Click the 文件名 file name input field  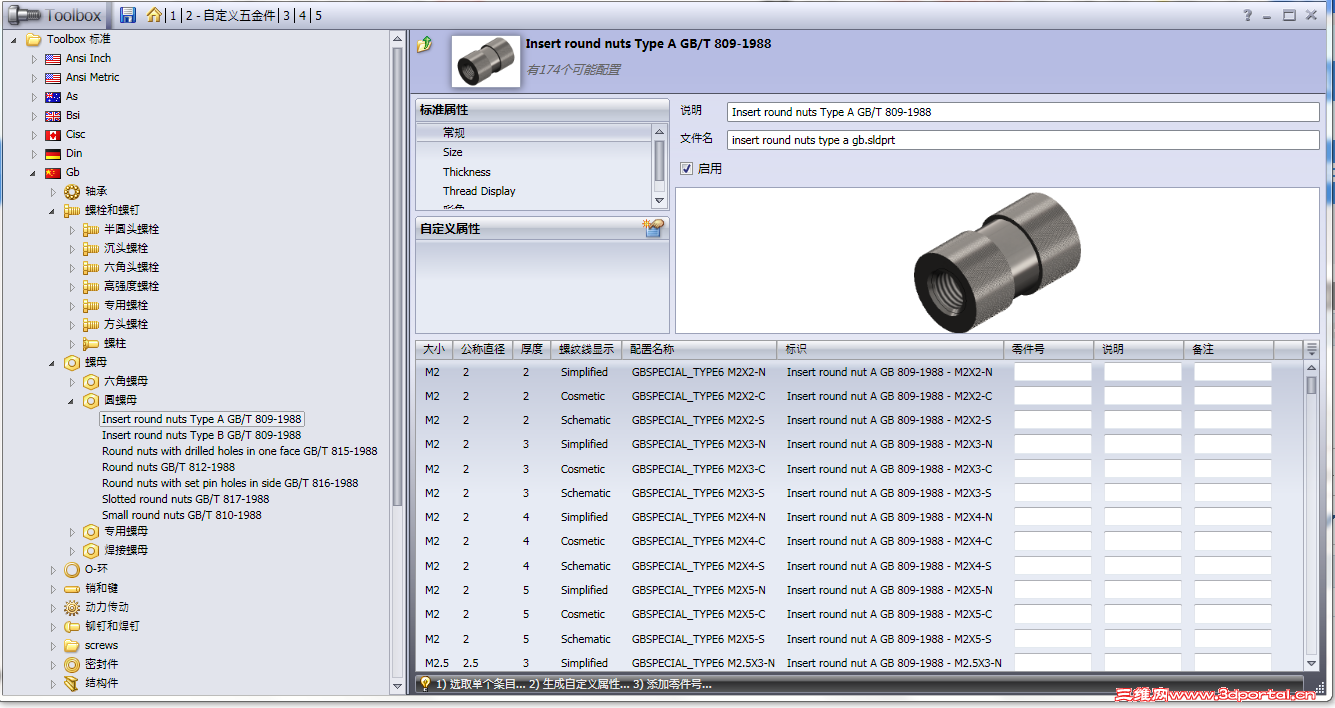coord(1023,140)
